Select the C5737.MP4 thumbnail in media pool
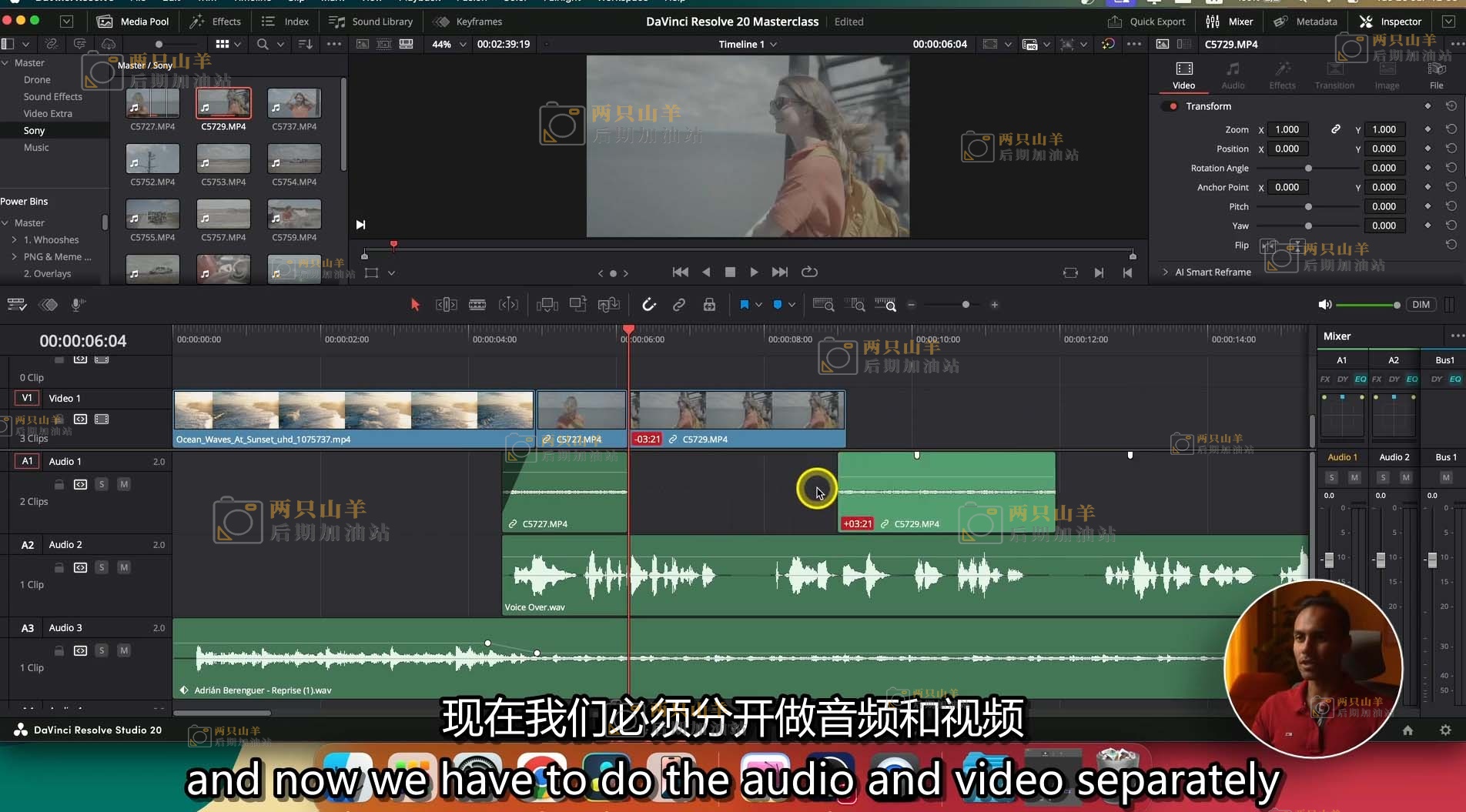This screenshot has width=1466, height=812. point(294,103)
